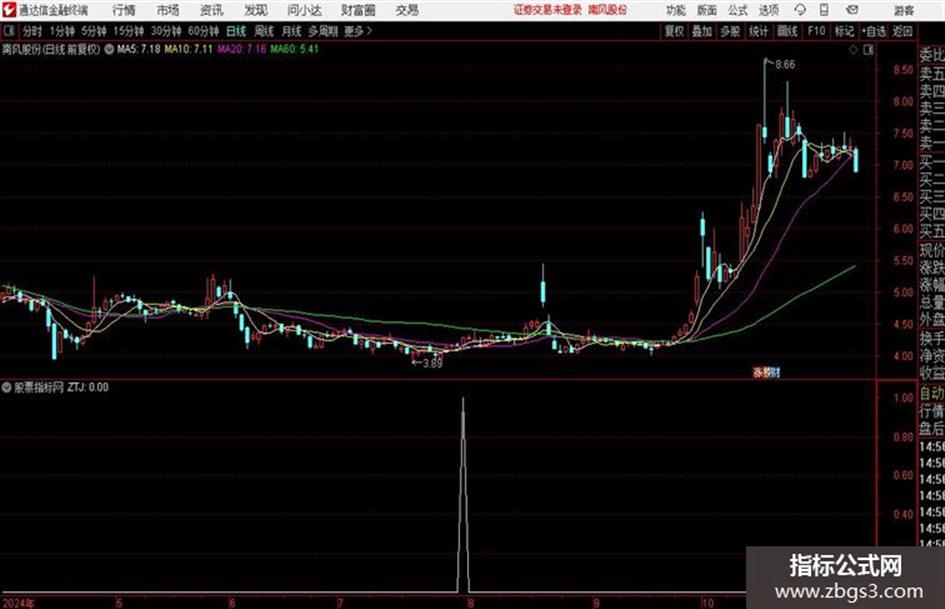Switch to 1分钟 chart period
This screenshot has width=945, height=609.
(62, 31)
